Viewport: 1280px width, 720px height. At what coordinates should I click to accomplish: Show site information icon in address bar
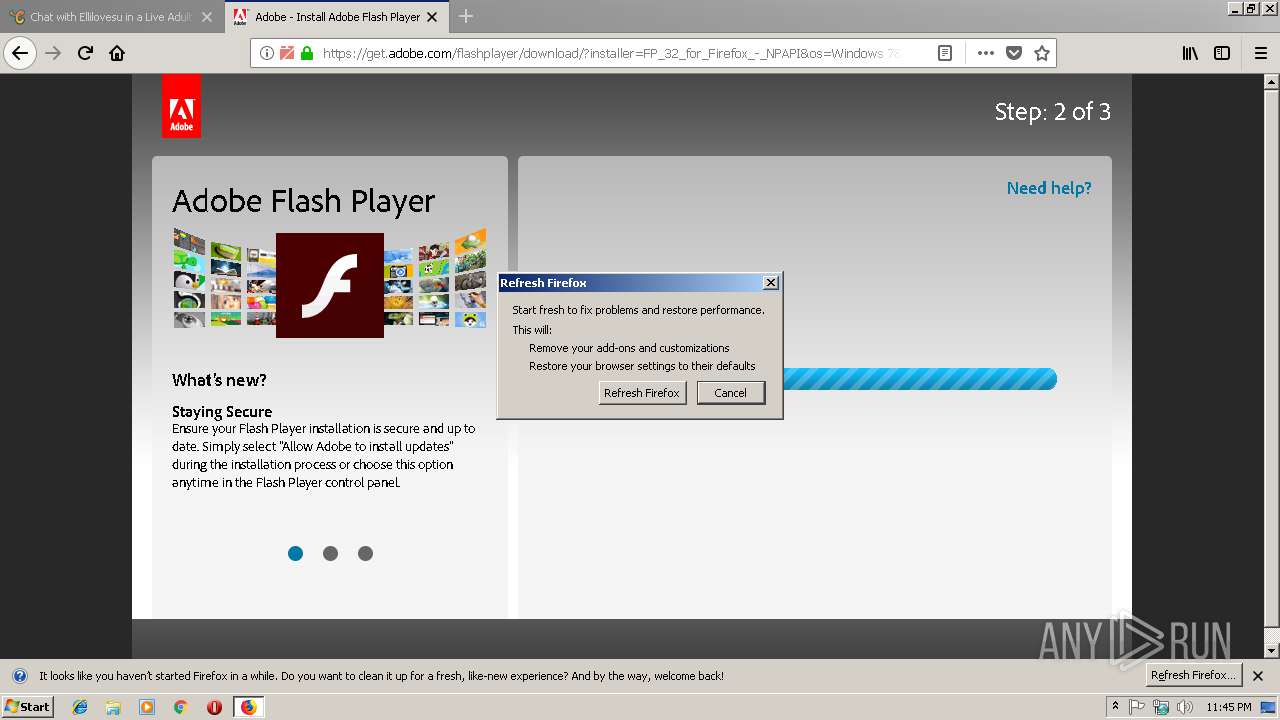pyautogui.click(x=267, y=53)
